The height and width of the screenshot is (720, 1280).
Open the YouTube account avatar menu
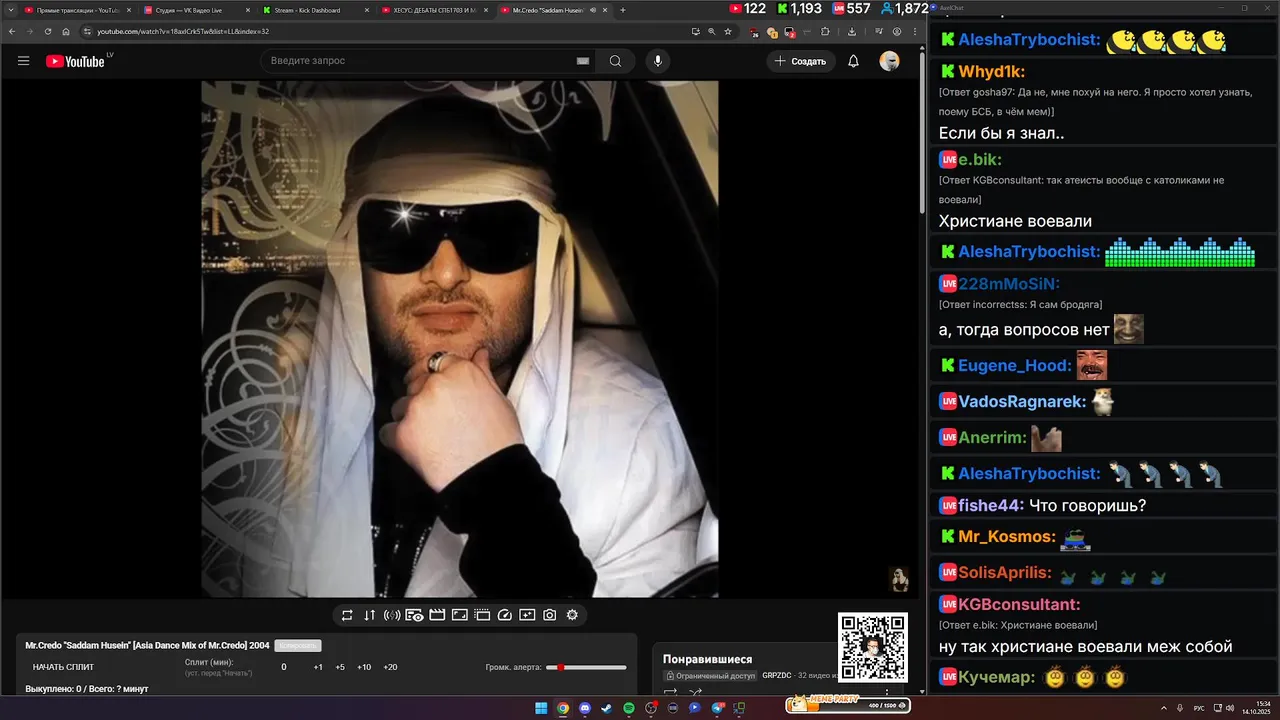[889, 61]
